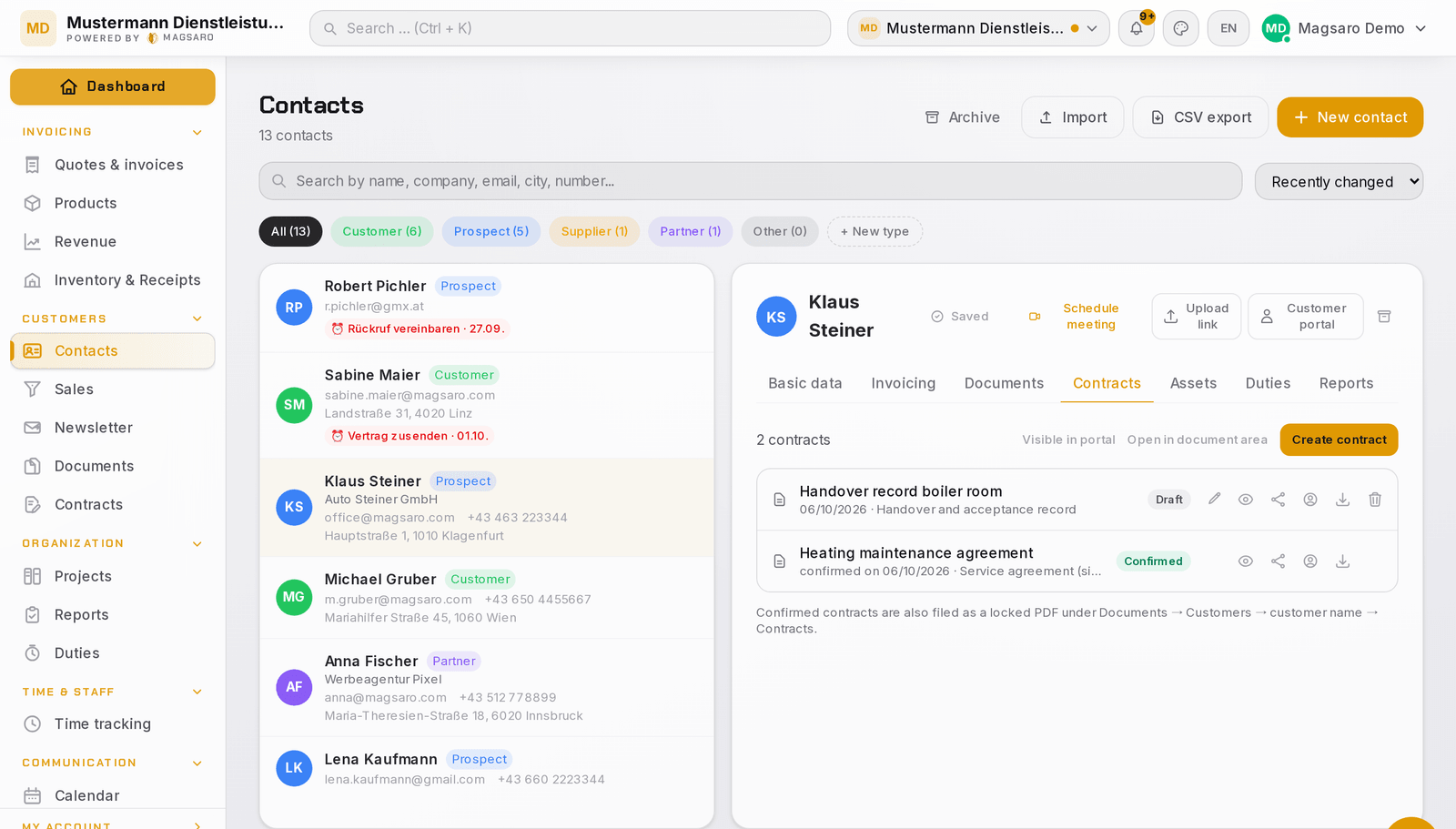The image size is (1456, 829).
Task: Switch to the Assets tab
Action: [1193, 383]
